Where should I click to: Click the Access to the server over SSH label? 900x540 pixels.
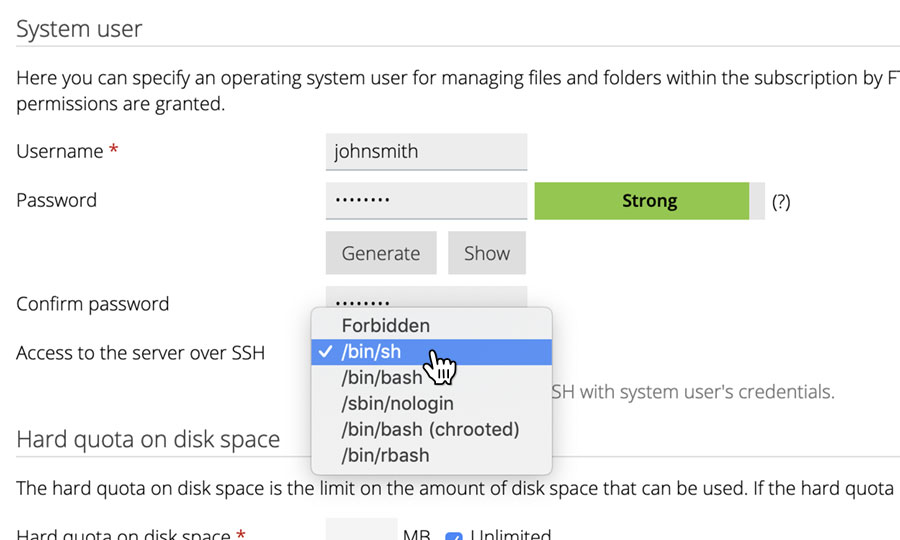point(141,353)
